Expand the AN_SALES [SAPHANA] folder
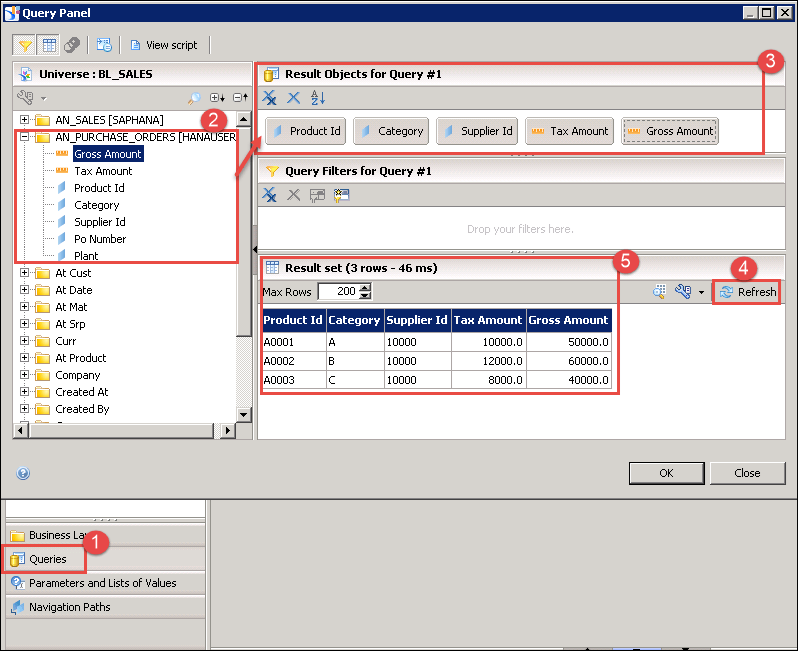This screenshot has width=798, height=651. point(25,120)
